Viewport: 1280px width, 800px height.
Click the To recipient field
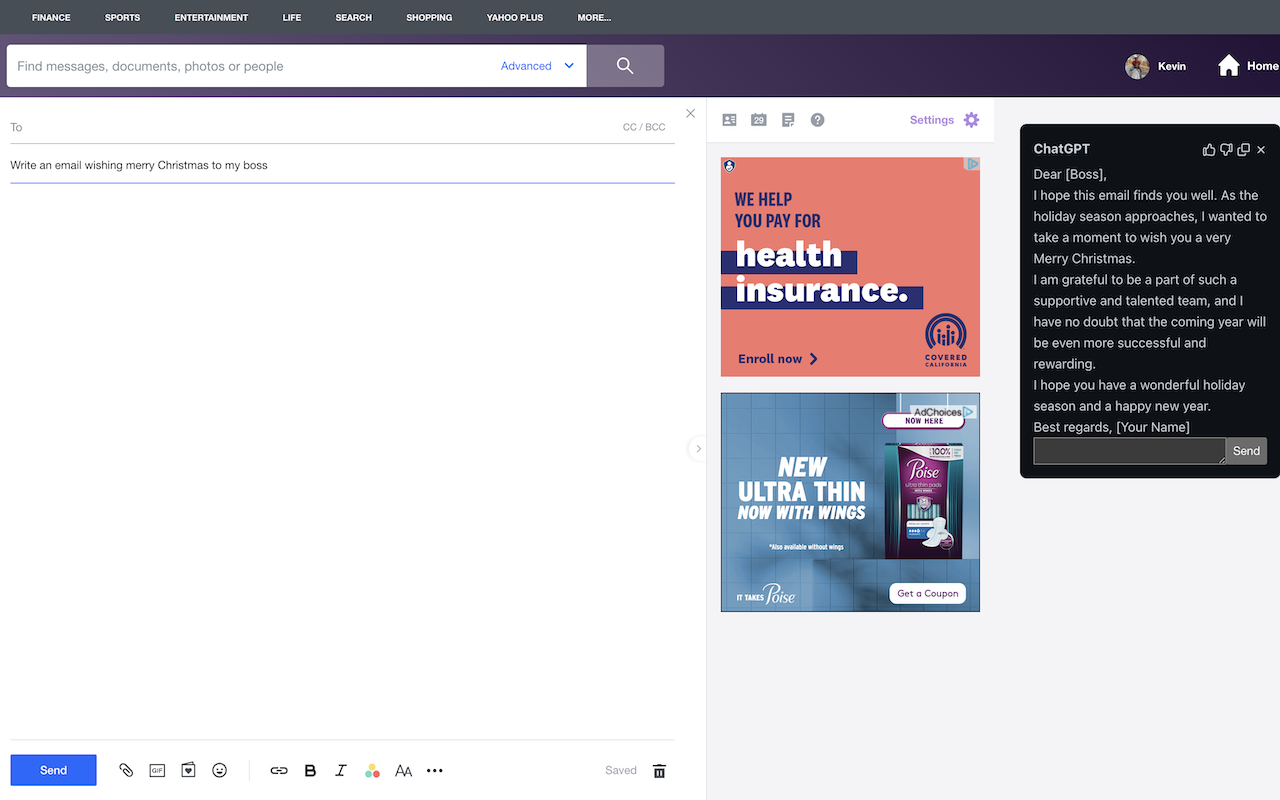(x=310, y=127)
